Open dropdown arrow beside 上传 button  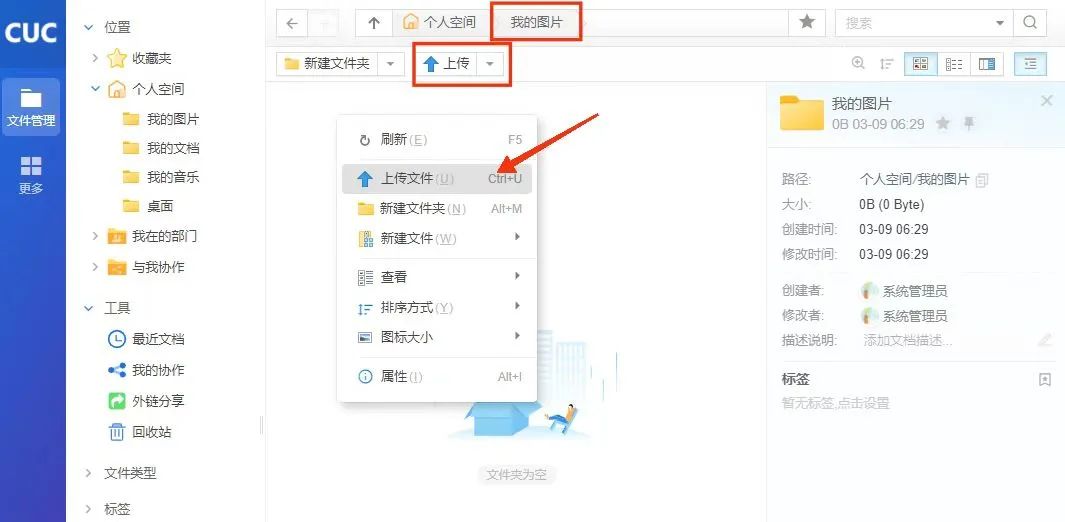click(x=490, y=64)
